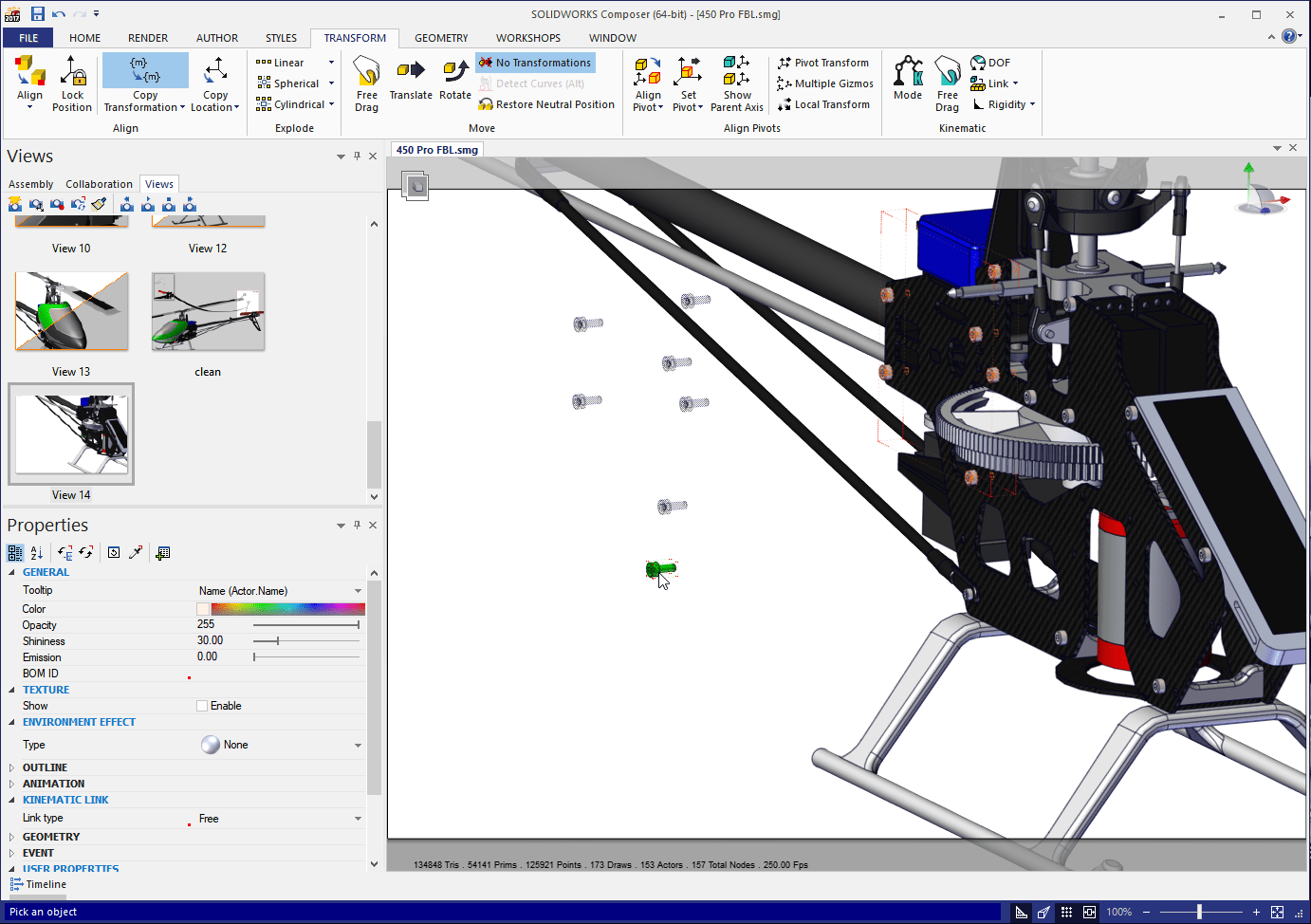Open the Link type dropdown
This screenshot has height=924, width=1311.
tap(358, 819)
